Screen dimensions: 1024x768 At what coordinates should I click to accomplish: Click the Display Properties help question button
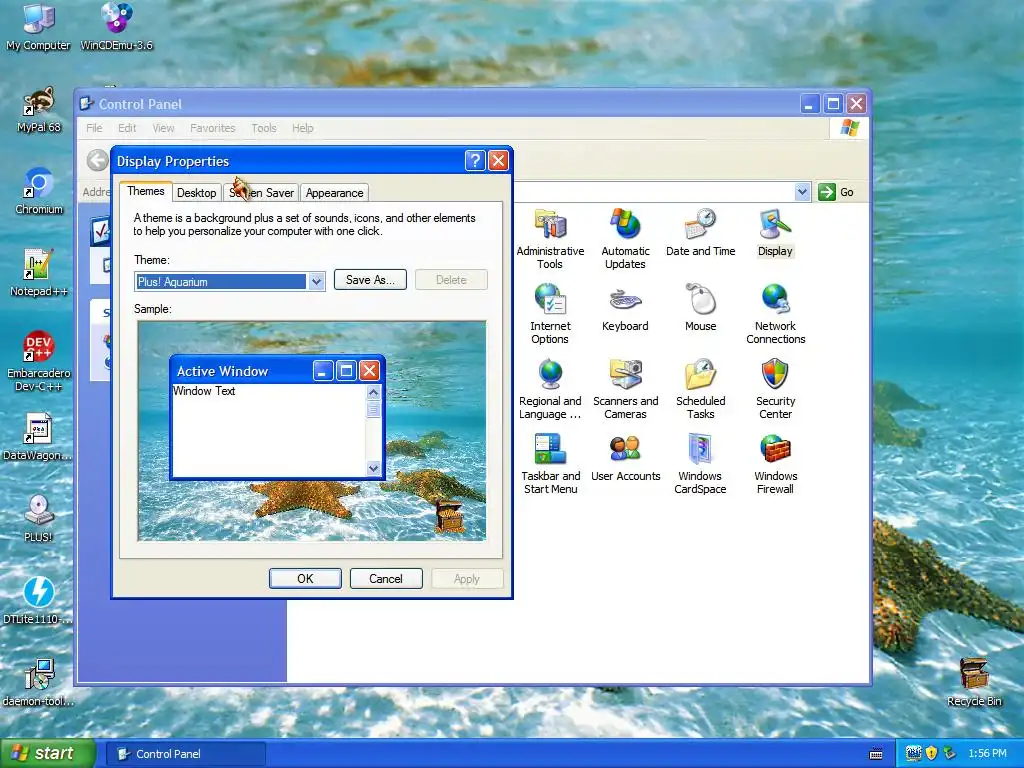point(475,161)
